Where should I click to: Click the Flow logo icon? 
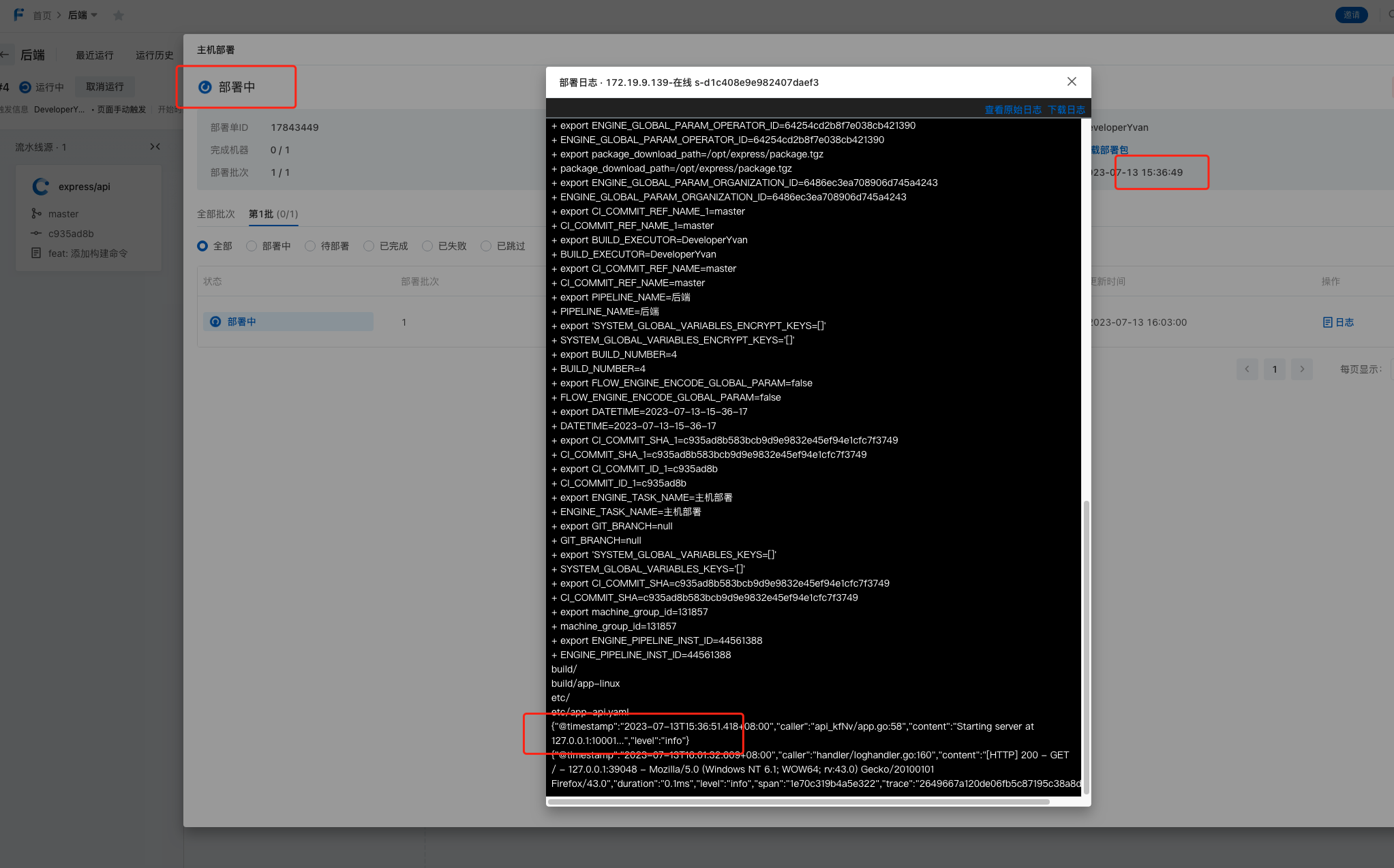[x=18, y=14]
